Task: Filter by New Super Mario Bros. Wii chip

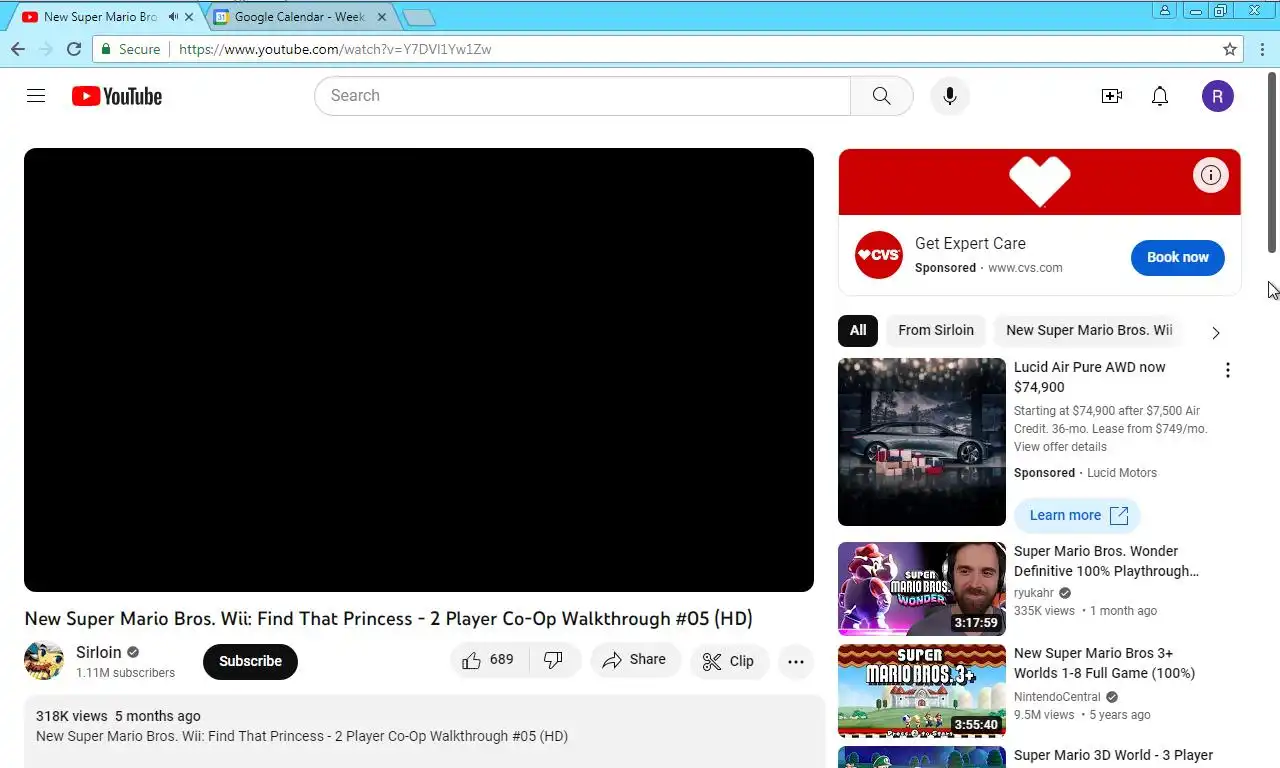Action: pyautogui.click(x=1089, y=330)
